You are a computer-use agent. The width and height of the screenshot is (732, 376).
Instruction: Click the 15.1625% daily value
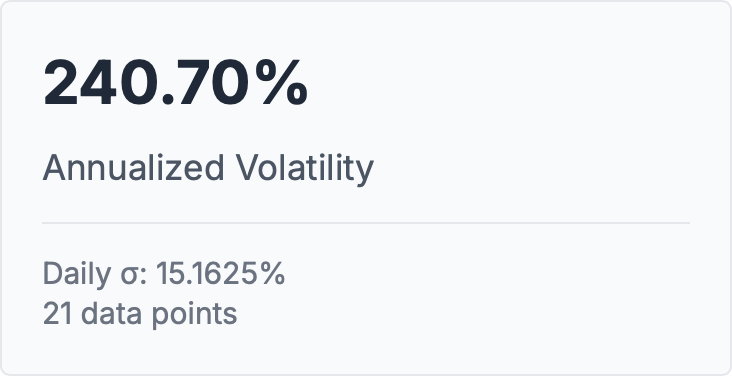click(x=220, y=273)
